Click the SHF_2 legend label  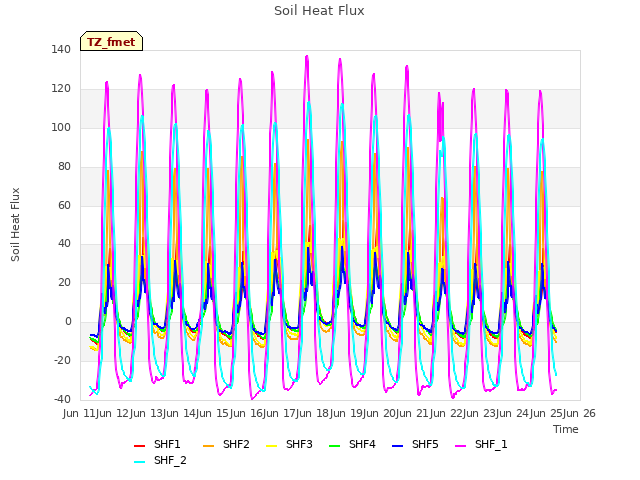[170, 461]
